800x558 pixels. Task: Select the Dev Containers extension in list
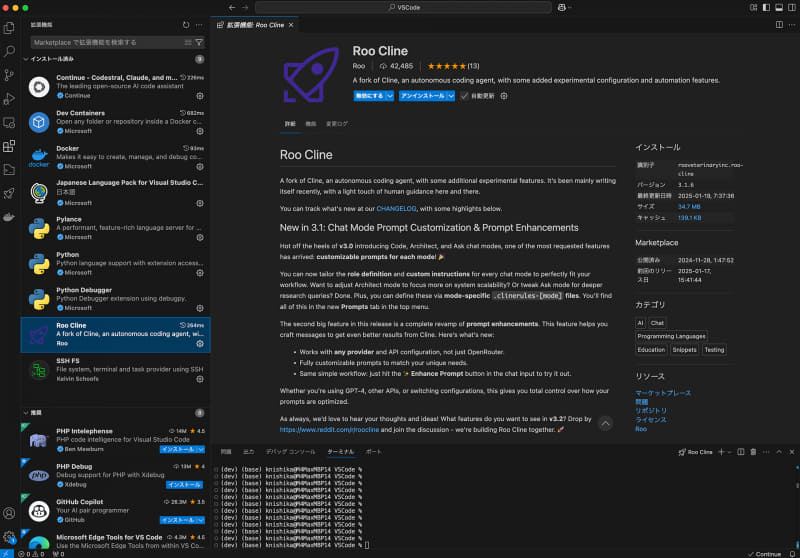click(116, 122)
